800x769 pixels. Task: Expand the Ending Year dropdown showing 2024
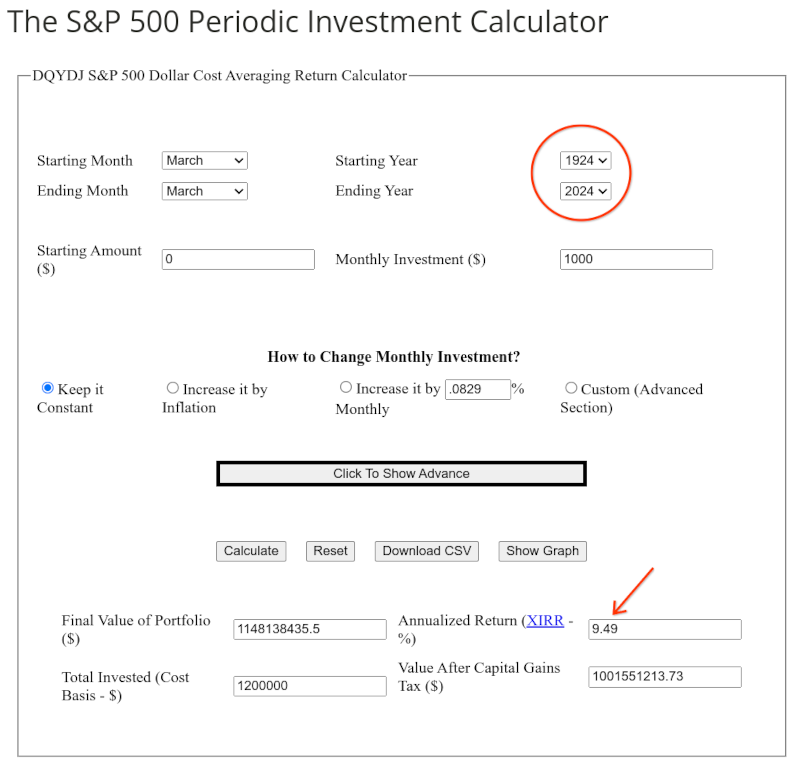point(585,191)
